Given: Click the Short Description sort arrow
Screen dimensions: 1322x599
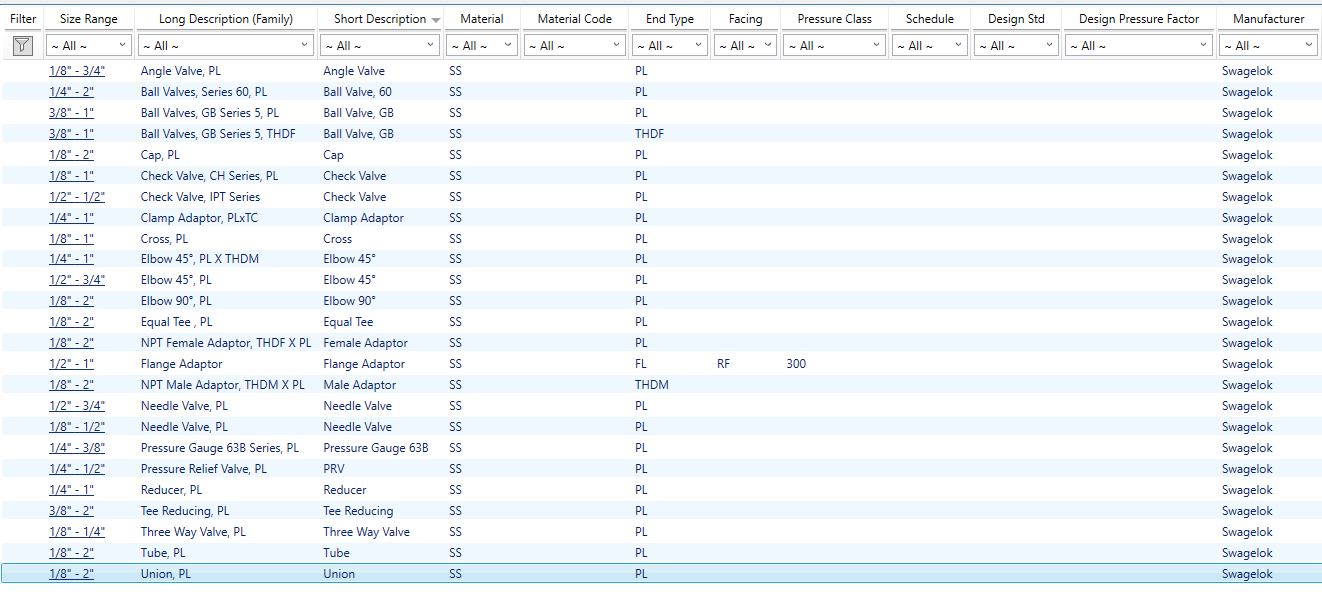Looking at the screenshot, I should (x=436, y=20).
